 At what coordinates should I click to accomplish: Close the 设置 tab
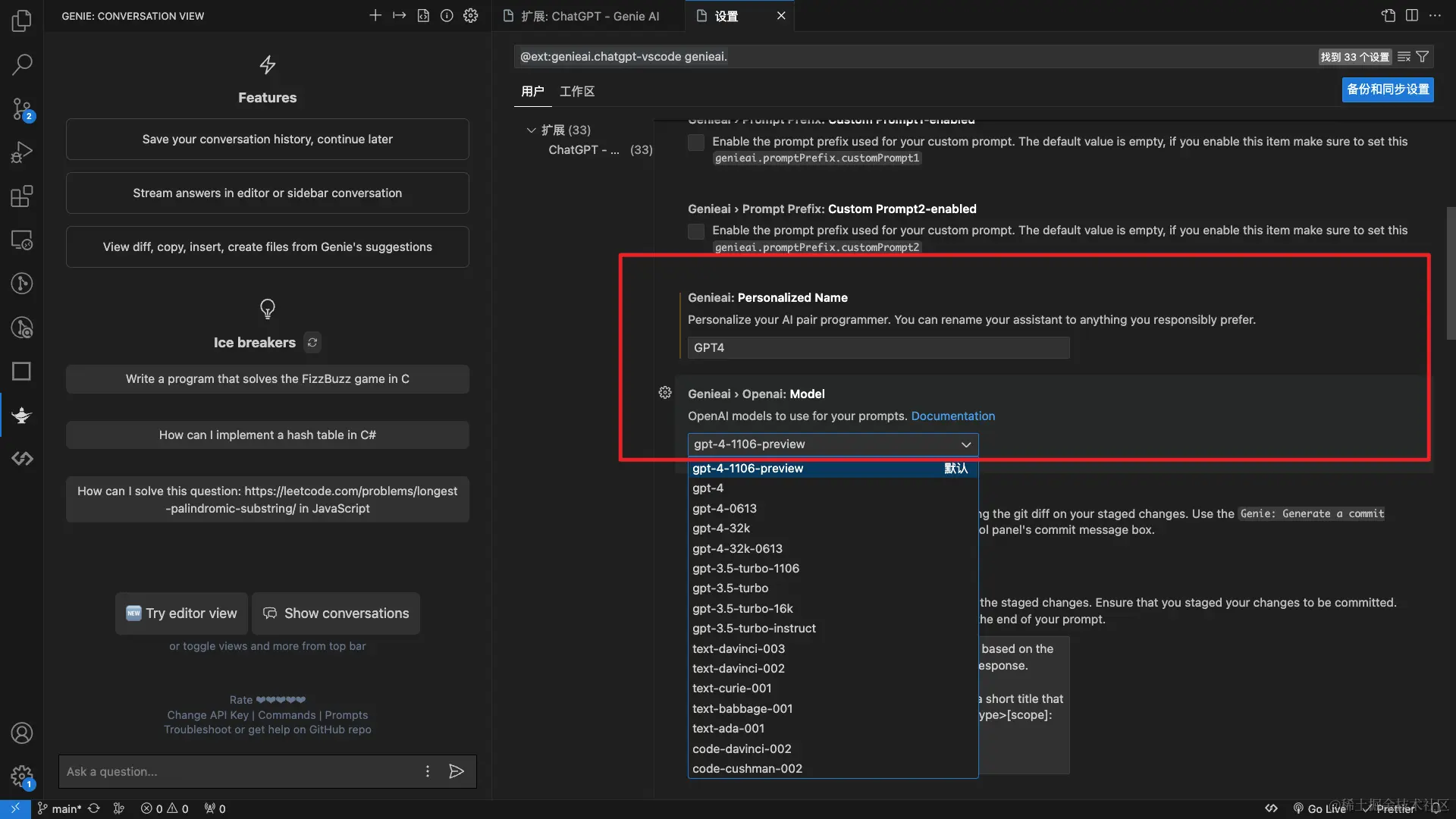click(781, 16)
